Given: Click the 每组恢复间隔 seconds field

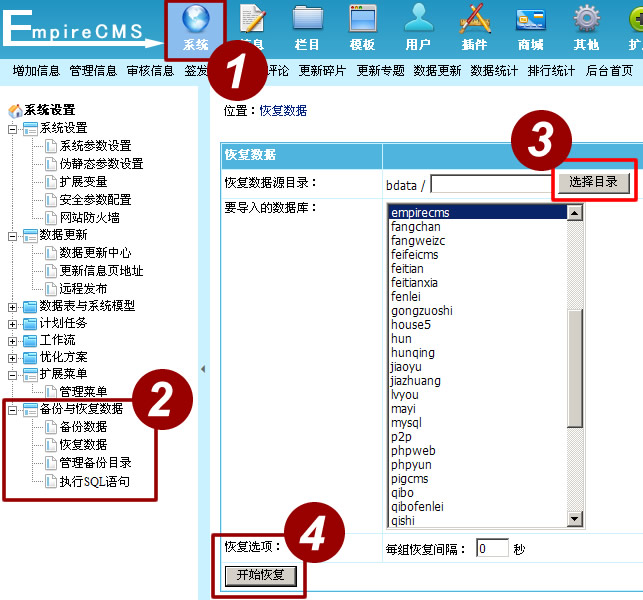Looking at the screenshot, I should tap(493, 548).
